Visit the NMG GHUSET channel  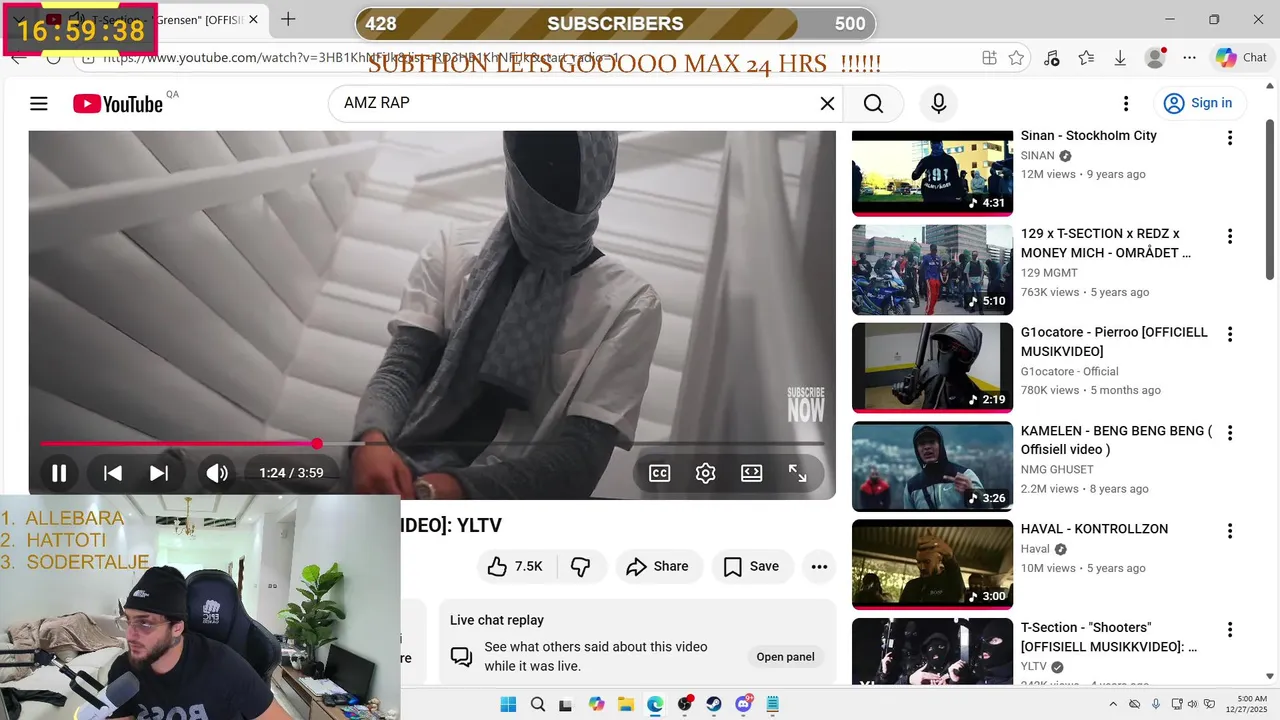pyautogui.click(x=1057, y=469)
